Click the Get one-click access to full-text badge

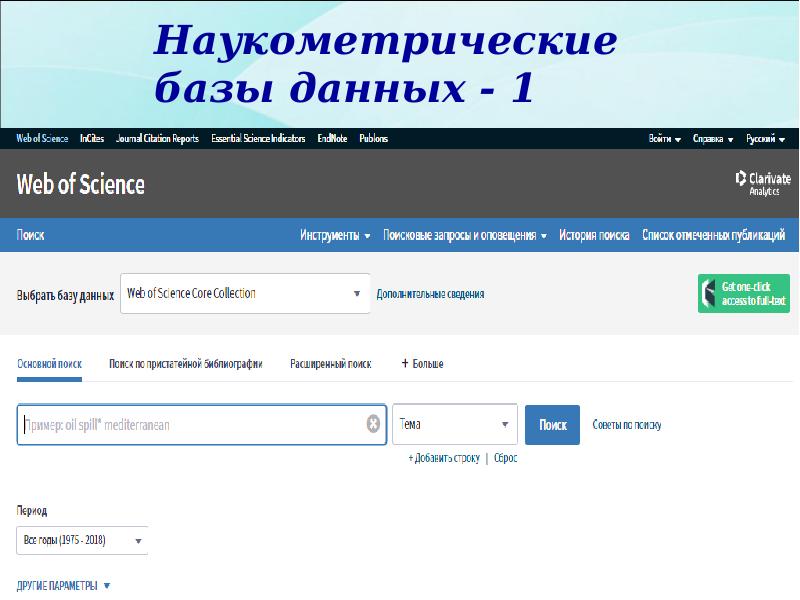[744, 293]
